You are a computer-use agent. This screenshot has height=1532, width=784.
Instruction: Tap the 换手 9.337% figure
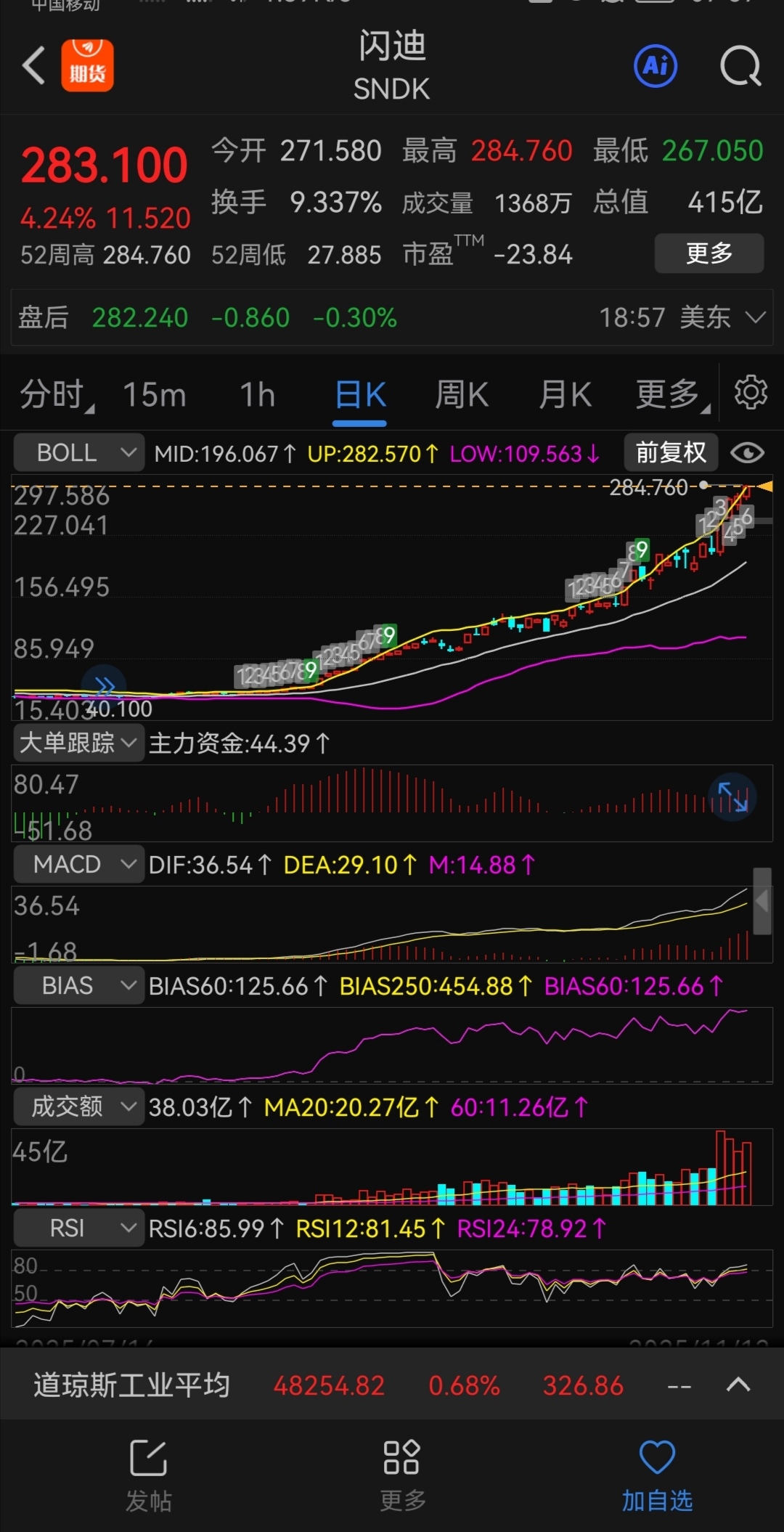296,202
